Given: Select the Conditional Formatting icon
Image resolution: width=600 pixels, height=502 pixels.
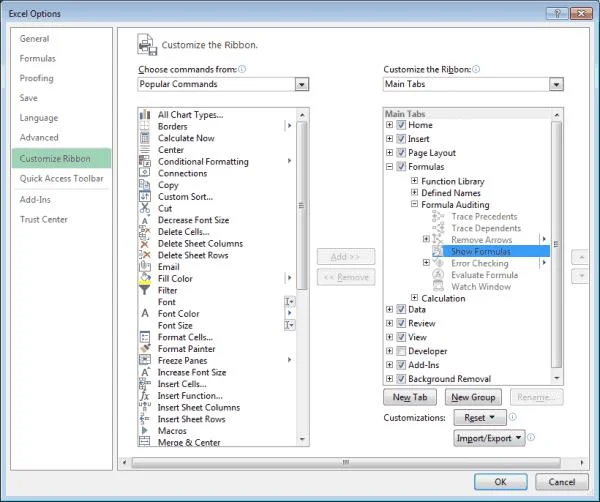Looking at the screenshot, I should pos(145,161).
